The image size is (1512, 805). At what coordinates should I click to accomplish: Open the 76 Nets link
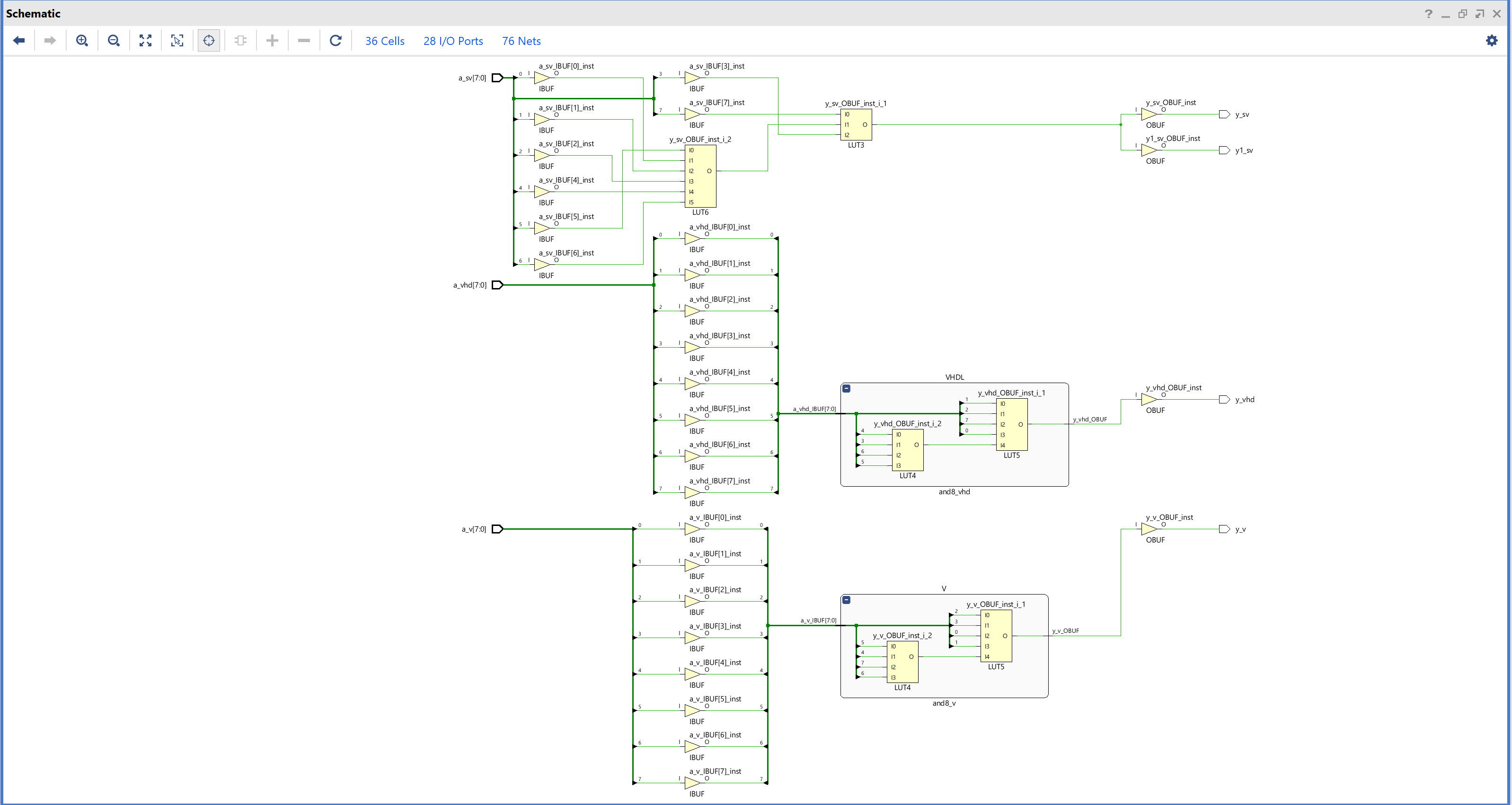[x=521, y=41]
